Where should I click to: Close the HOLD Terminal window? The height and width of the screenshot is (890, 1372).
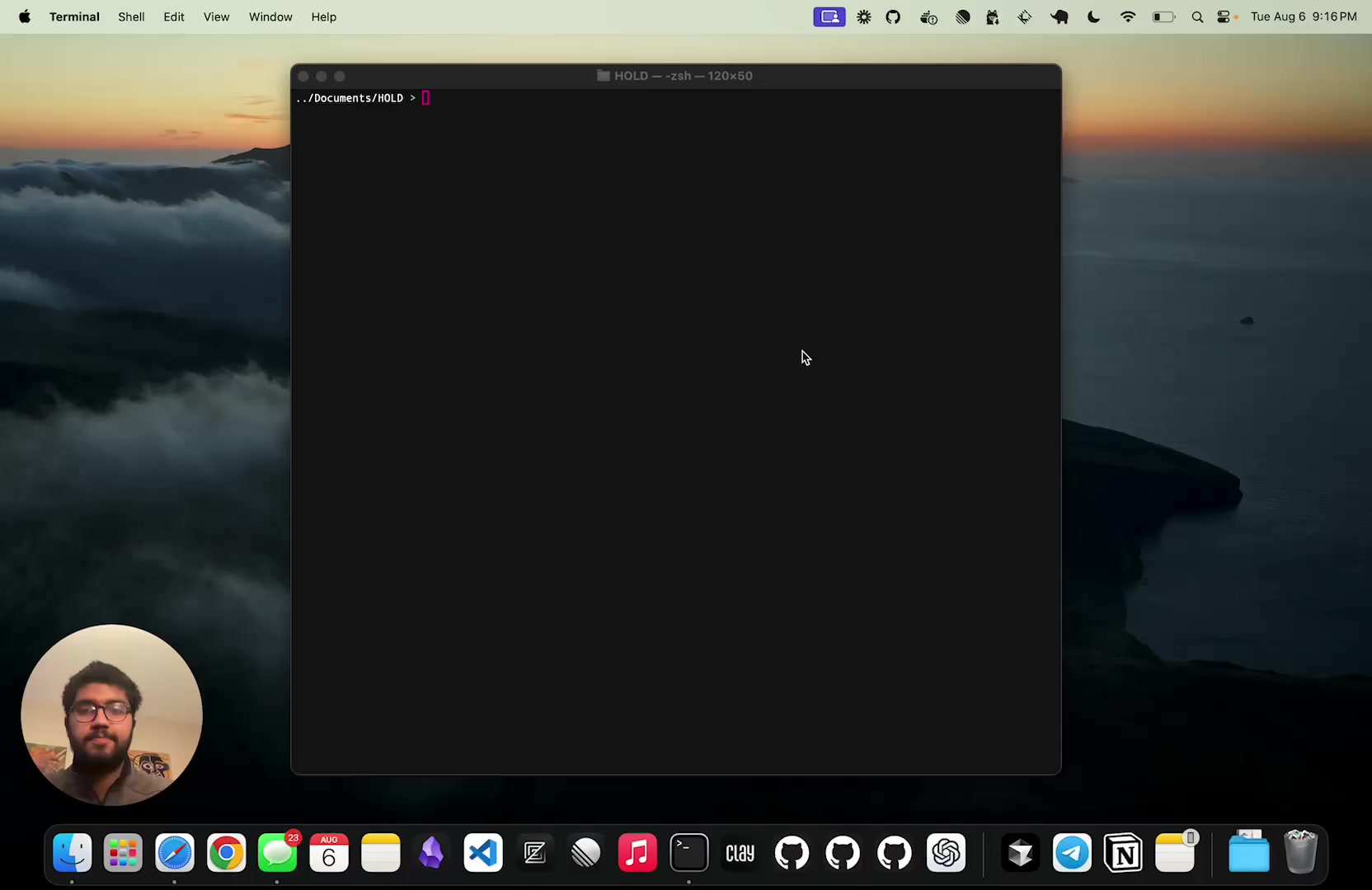[x=303, y=76]
